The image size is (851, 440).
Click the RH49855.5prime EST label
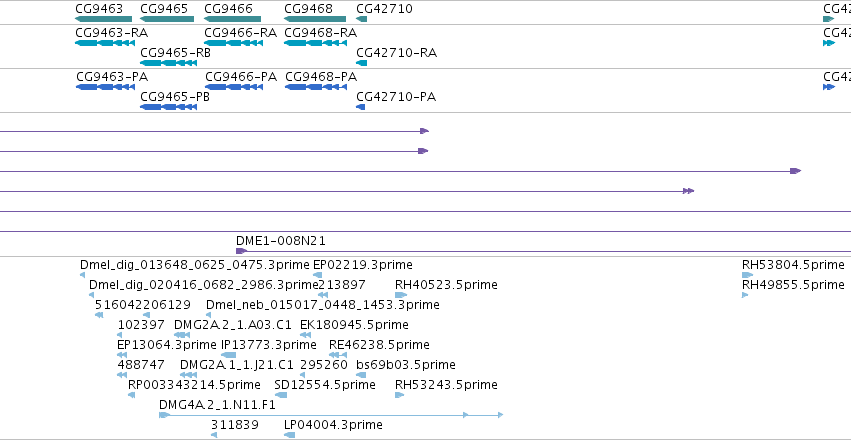tap(793, 285)
